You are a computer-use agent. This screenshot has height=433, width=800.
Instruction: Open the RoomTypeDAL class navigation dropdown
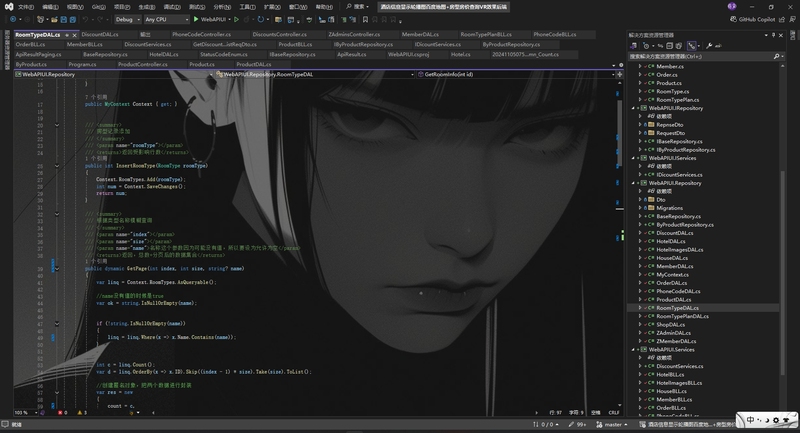[315, 74]
